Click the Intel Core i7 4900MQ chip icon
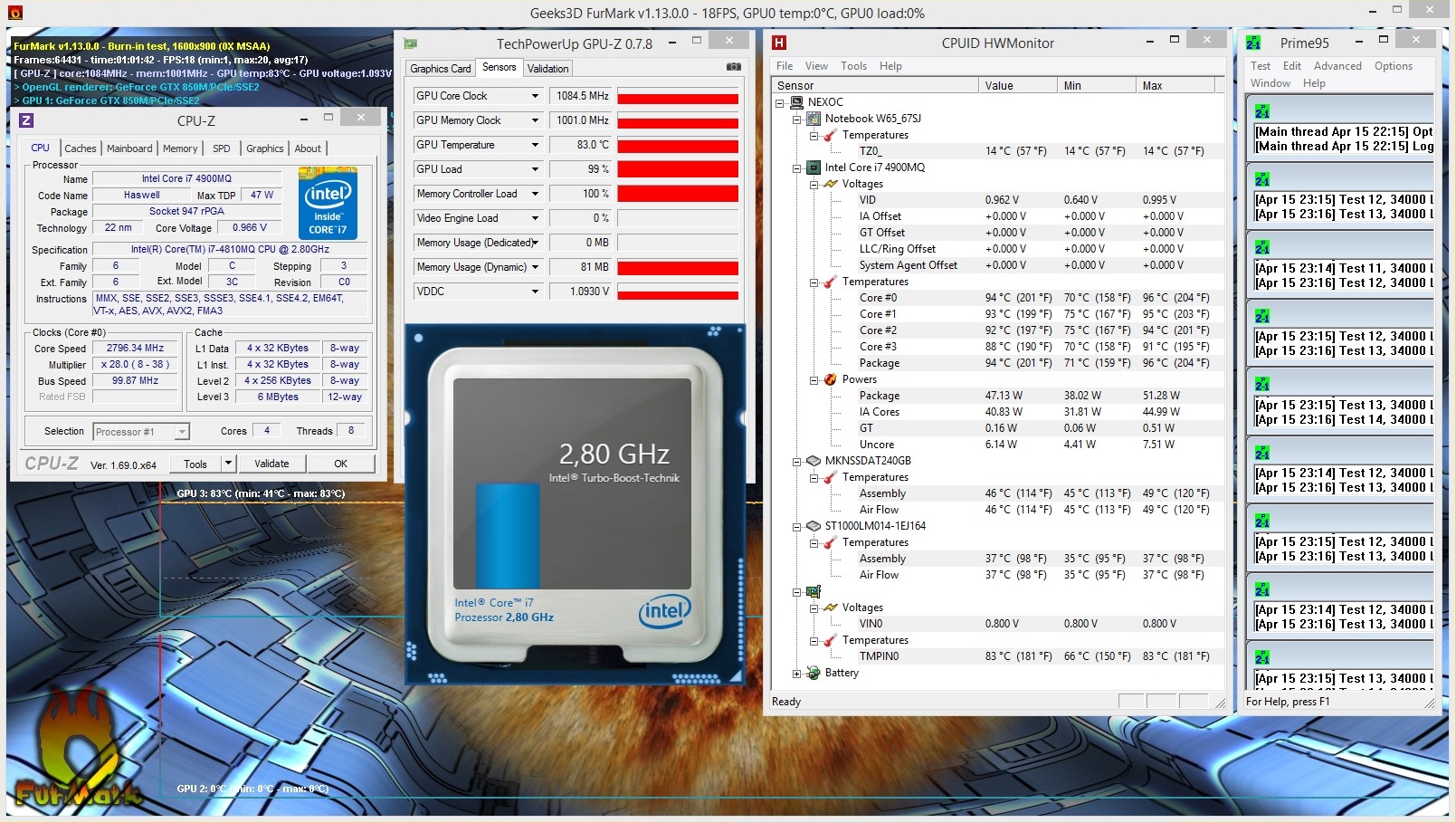 coord(814,167)
